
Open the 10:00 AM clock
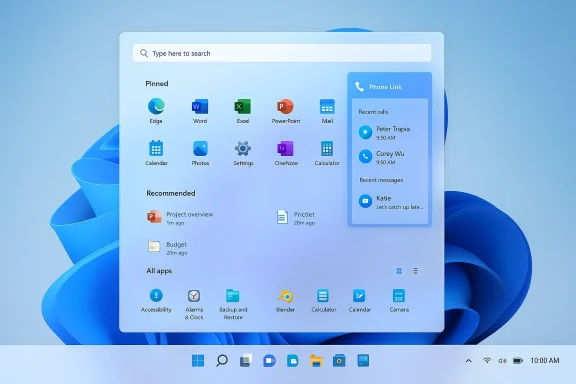pos(545,361)
